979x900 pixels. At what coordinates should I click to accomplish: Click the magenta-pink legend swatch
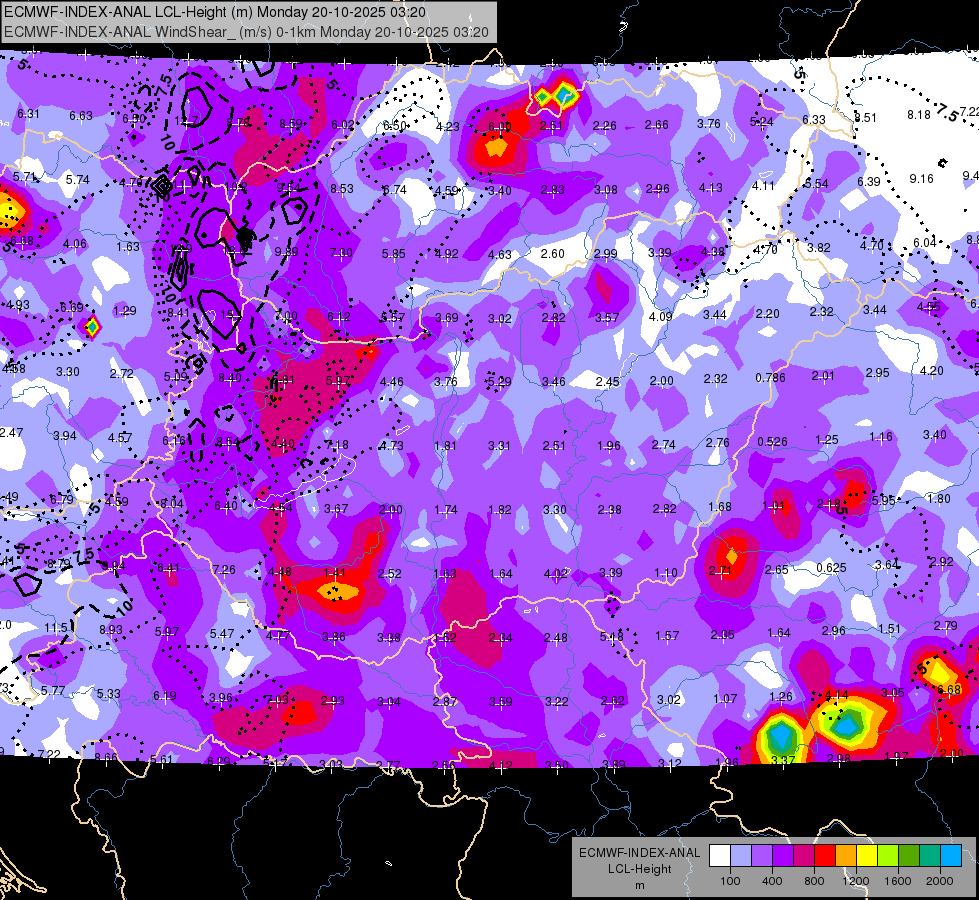pos(804,856)
